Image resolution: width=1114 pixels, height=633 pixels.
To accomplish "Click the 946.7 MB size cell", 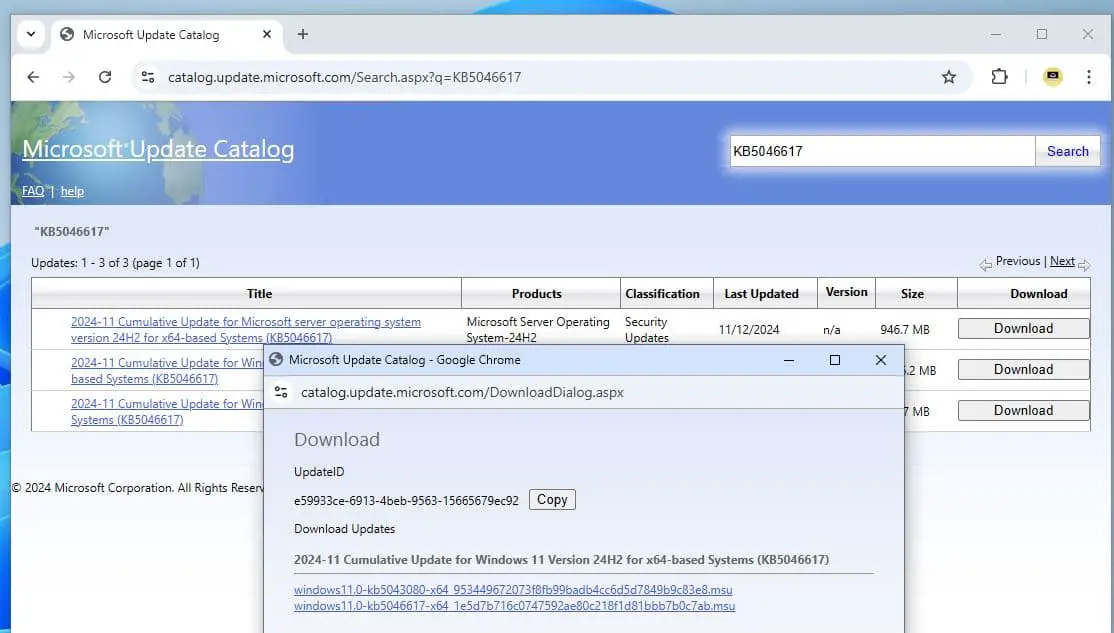I will 904,330.
